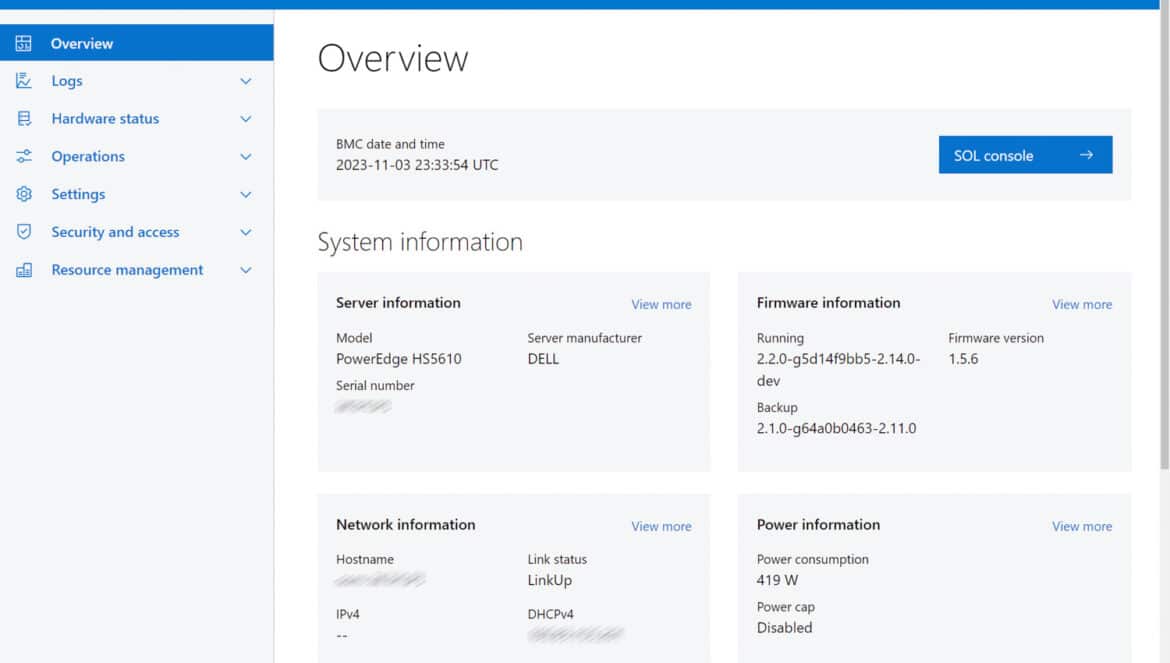Click the Network information card title
This screenshot has width=1170, height=663.
pos(405,524)
